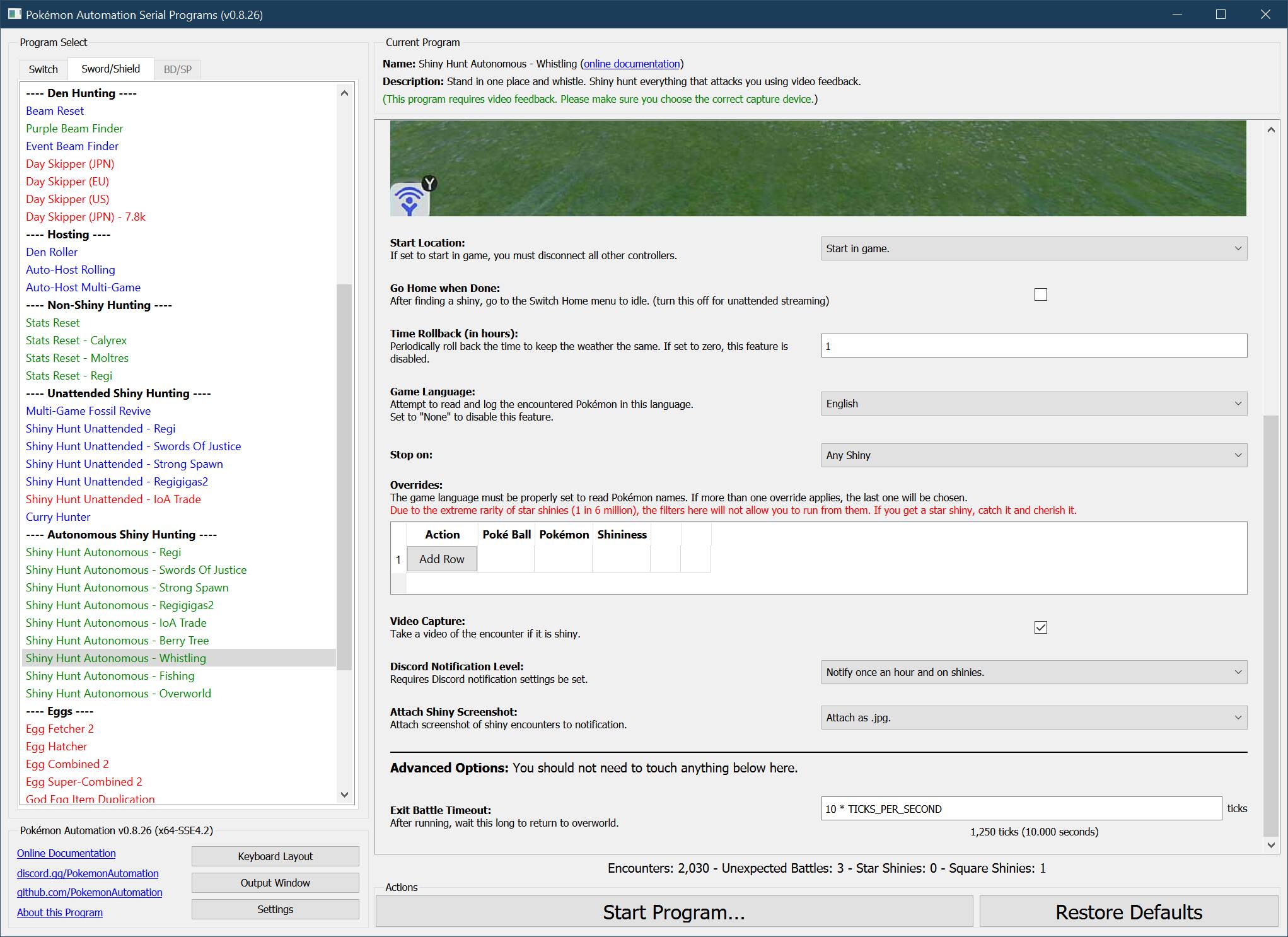Open the online documentation link
This screenshot has width=1288, height=937.
632,64
